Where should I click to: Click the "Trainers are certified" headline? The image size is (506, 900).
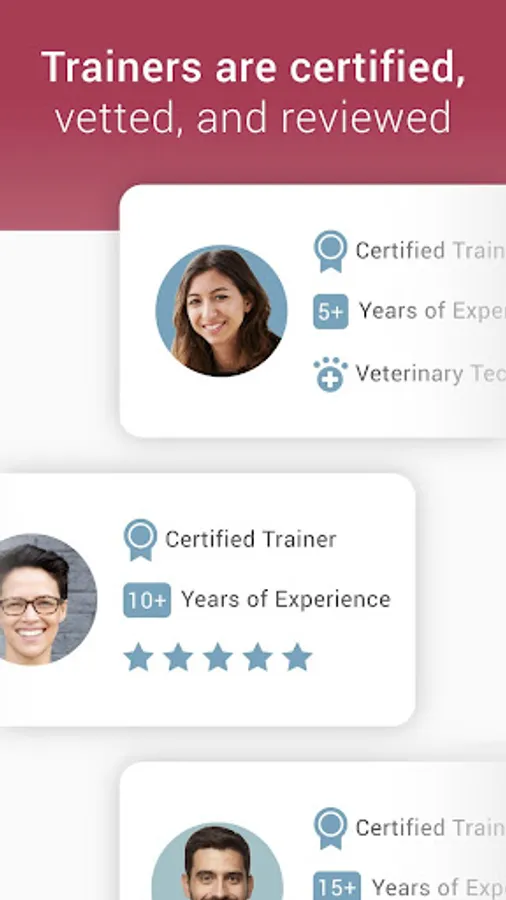[x=253, y=67]
